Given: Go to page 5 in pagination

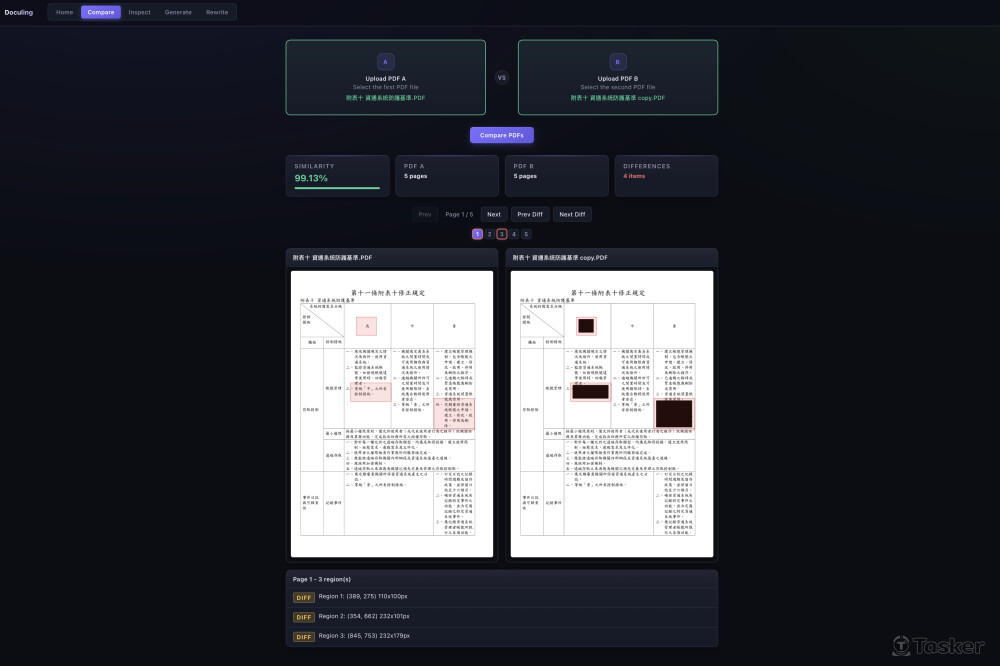Looking at the screenshot, I should pos(526,234).
